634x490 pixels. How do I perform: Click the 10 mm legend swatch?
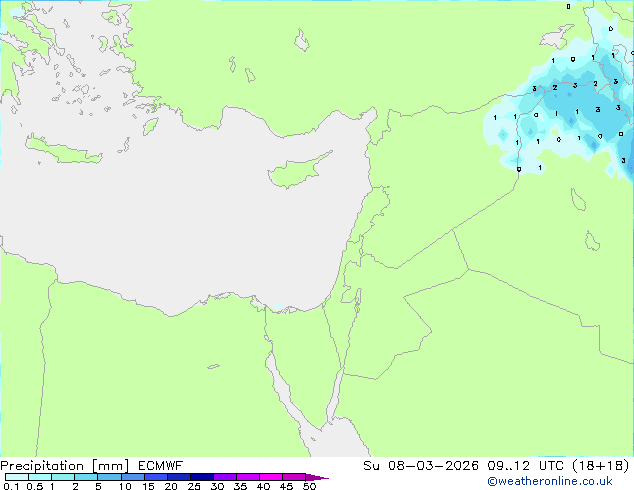132,477
